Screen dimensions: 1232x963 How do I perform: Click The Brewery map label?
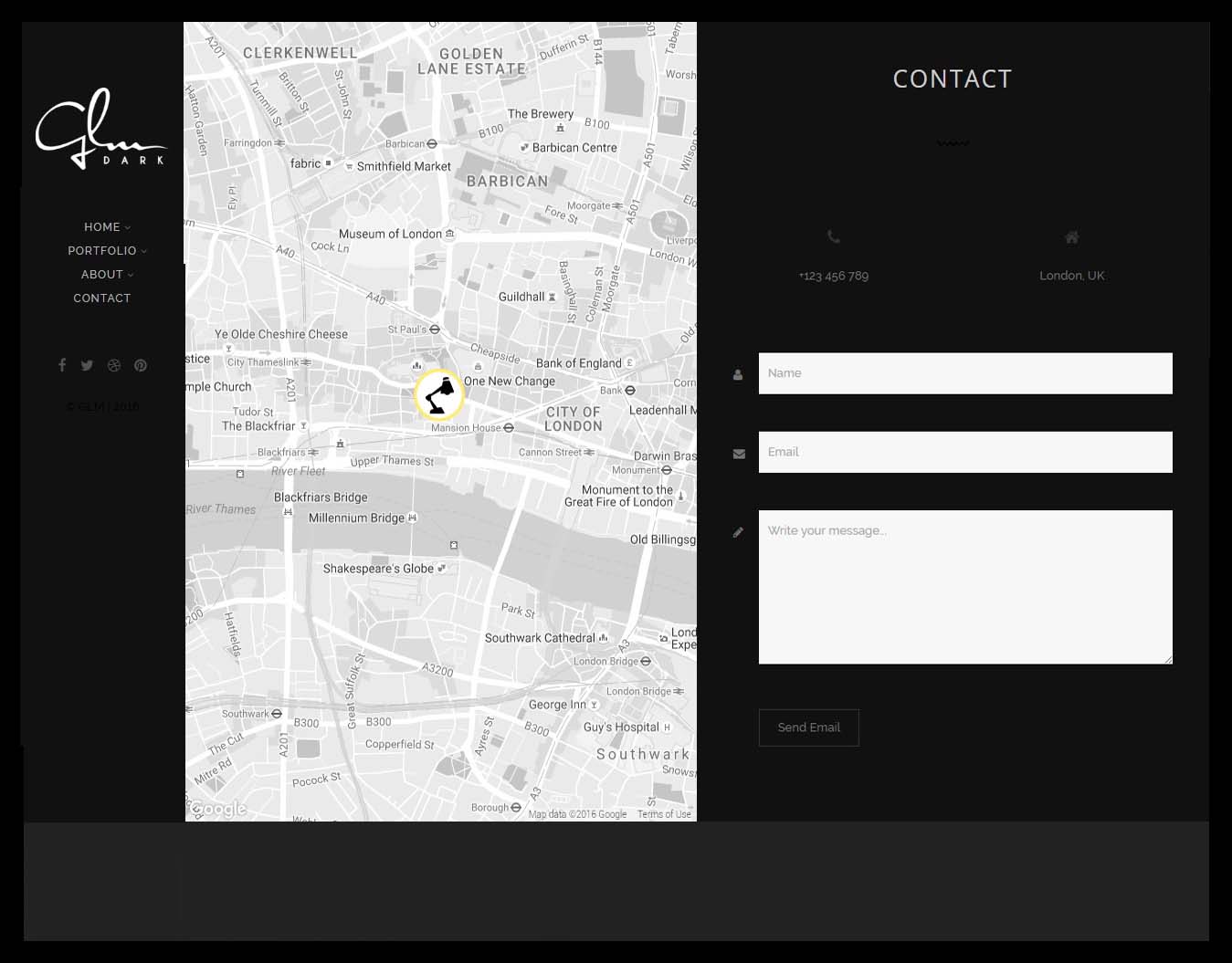(x=541, y=114)
